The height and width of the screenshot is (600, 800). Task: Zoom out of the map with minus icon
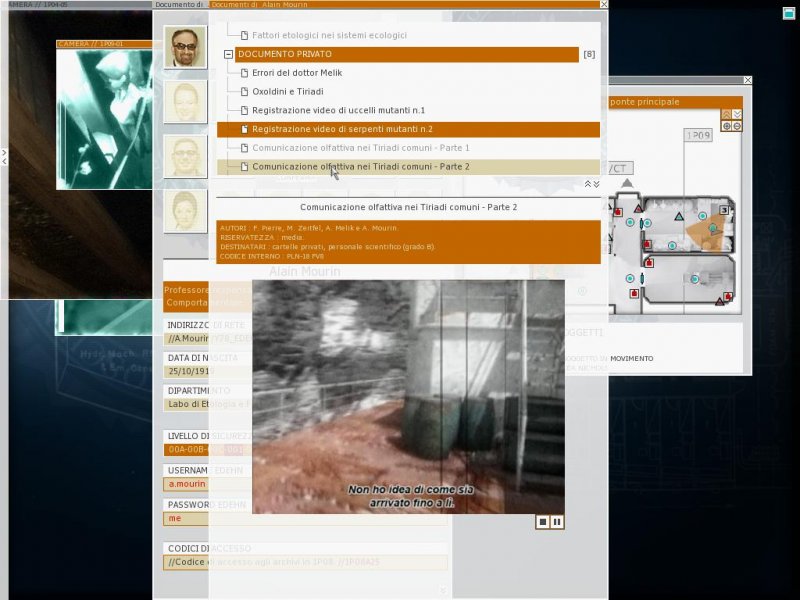tap(737, 126)
